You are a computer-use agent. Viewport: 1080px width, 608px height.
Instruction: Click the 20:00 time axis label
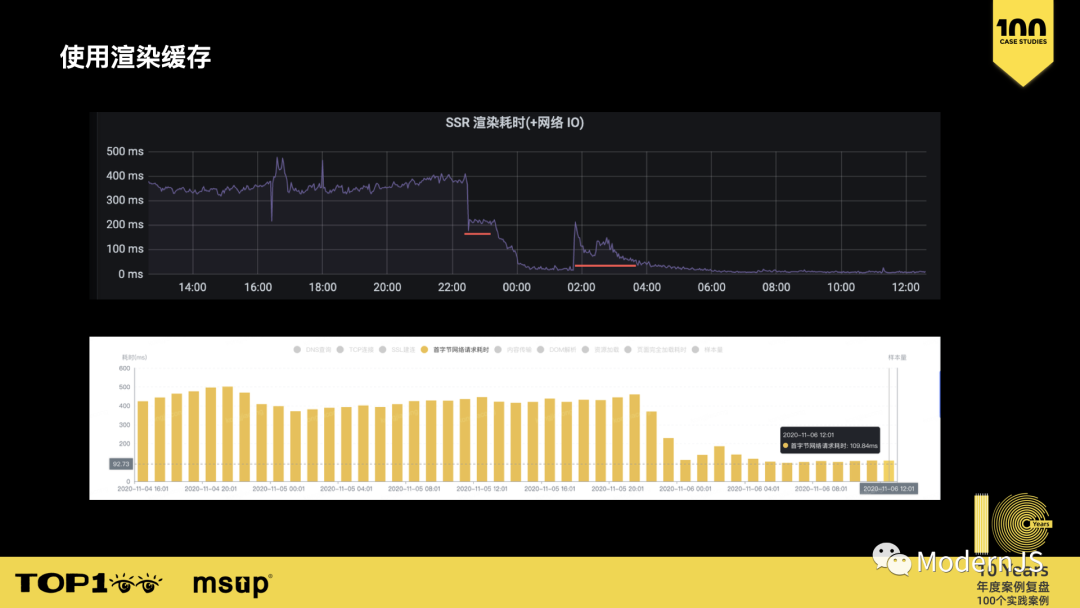[387, 287]
